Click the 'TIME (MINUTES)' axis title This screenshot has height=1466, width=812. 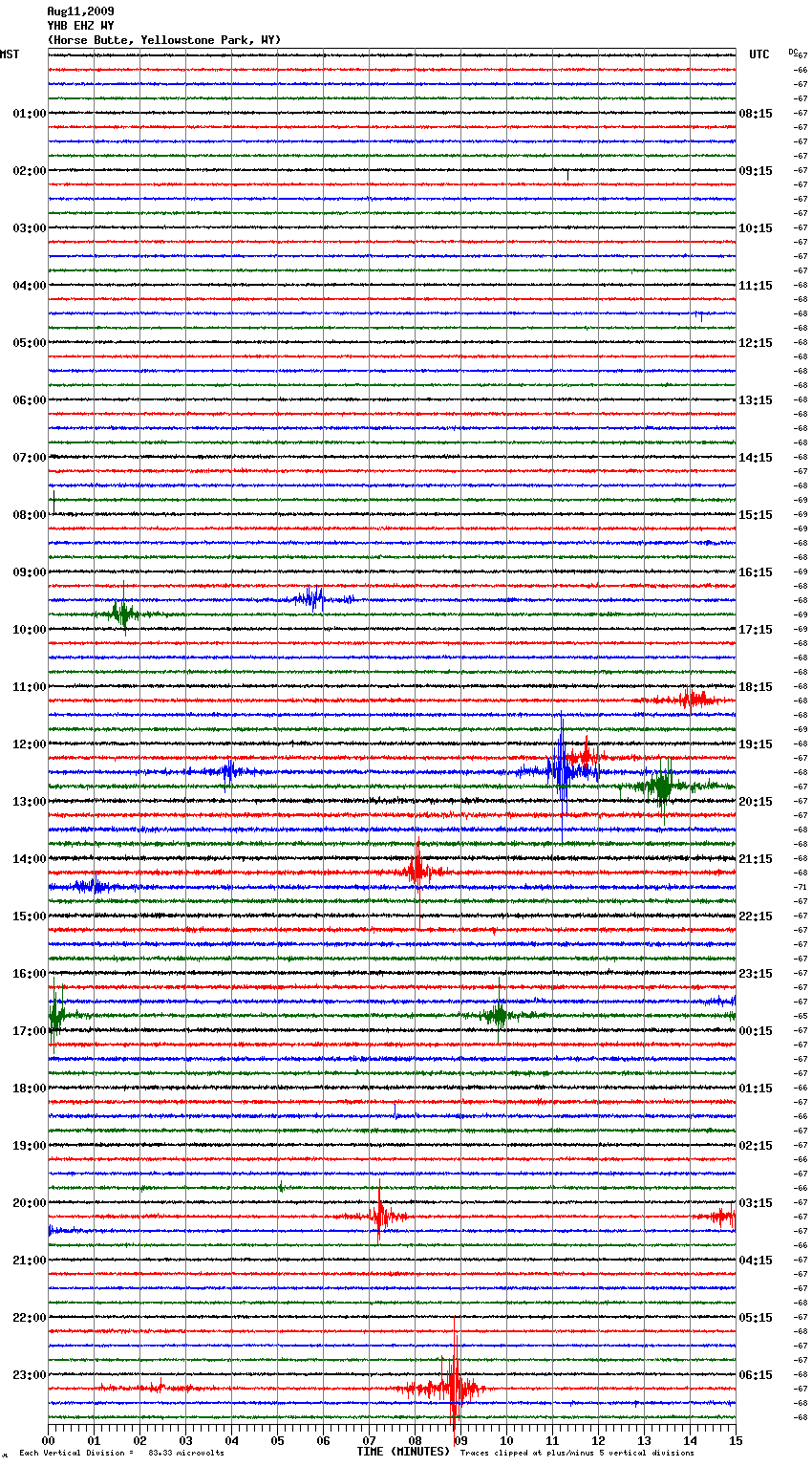point(403,1452)
